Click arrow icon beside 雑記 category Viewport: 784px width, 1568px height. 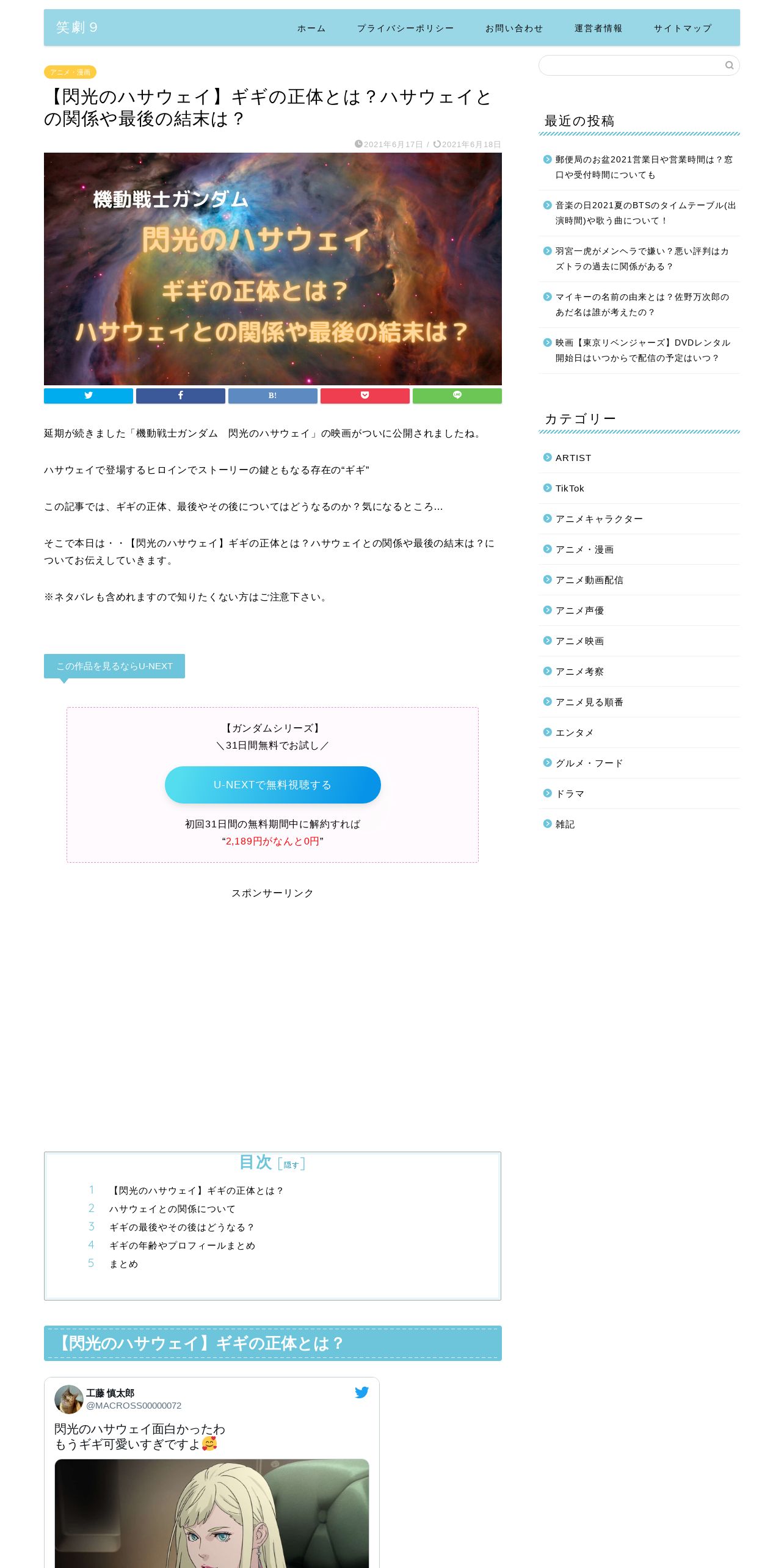click(x=548, y=824)
